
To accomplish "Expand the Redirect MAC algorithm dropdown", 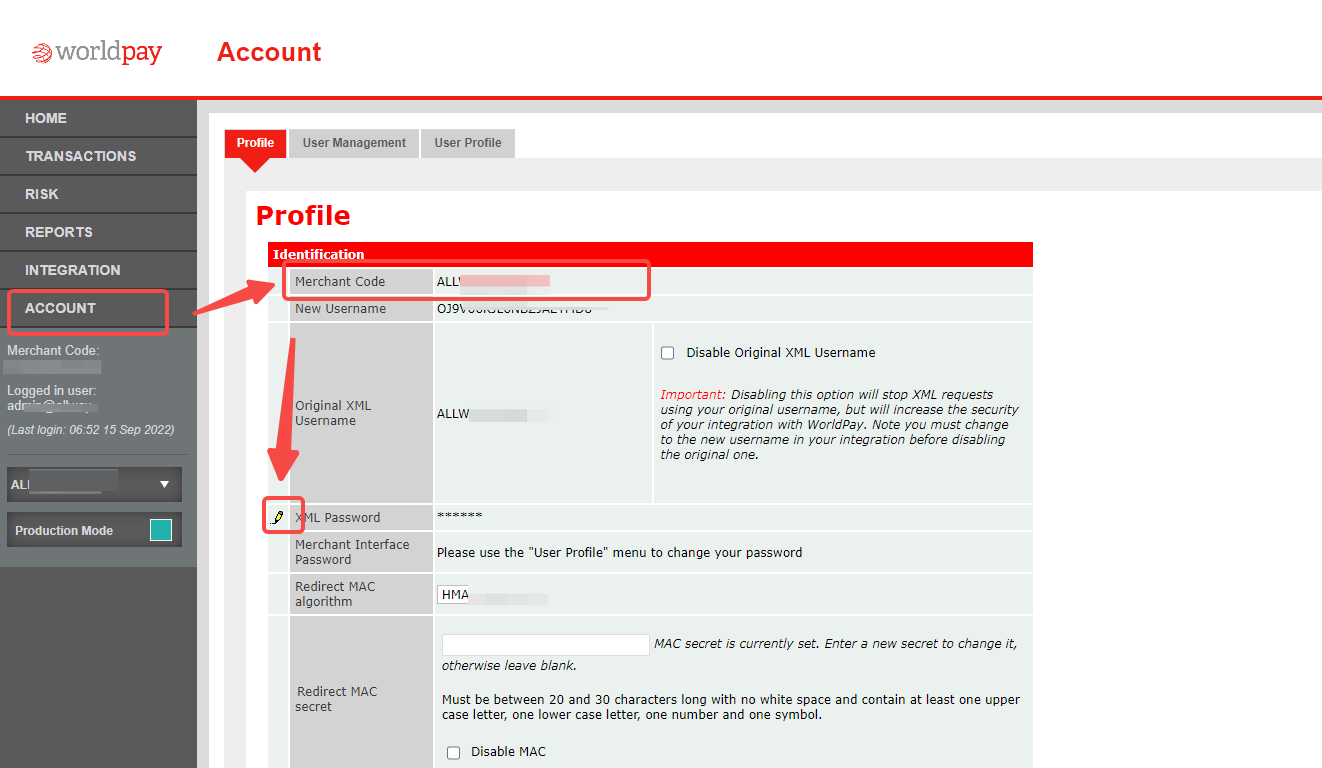I will [x=494, y=595].
